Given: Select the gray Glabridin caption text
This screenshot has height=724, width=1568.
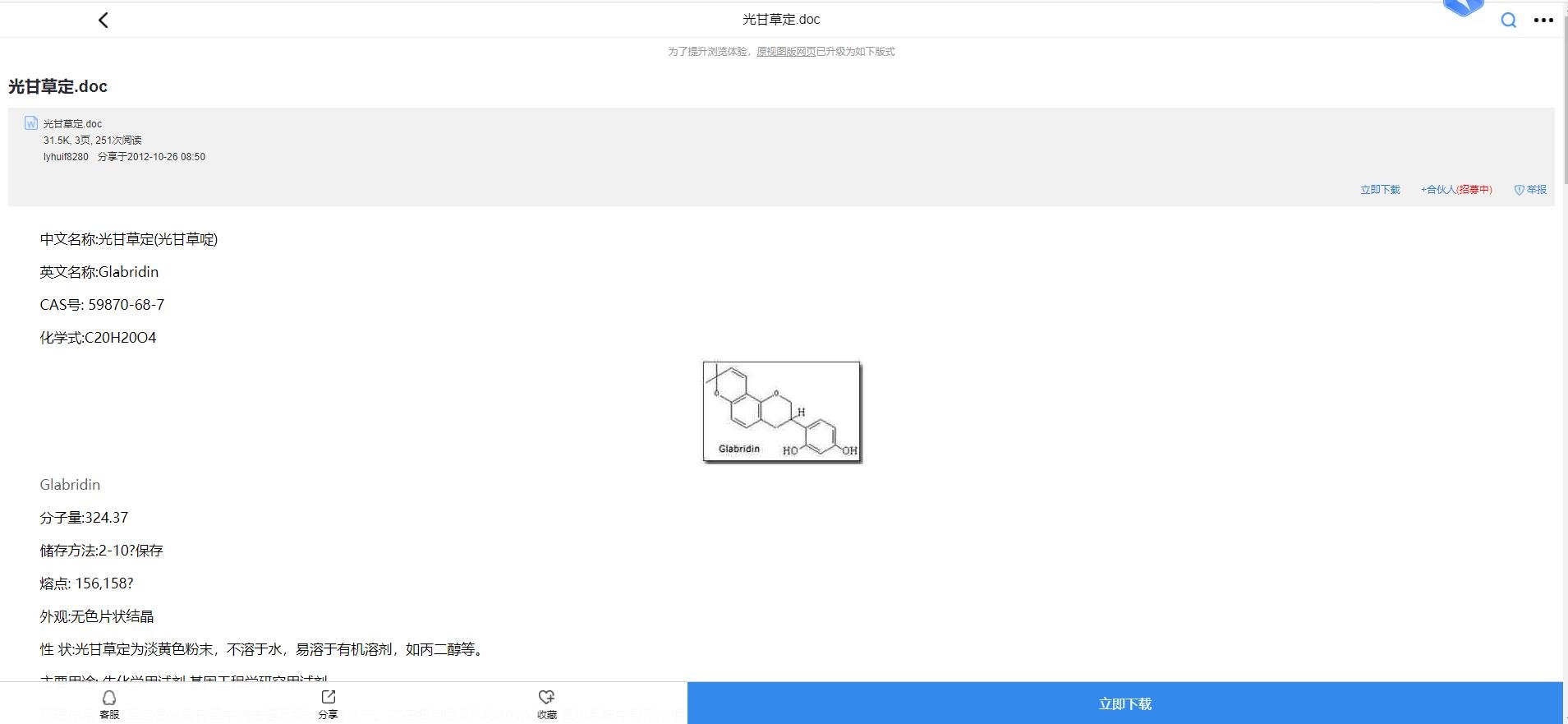Looking at the screenshot, I should [x=70, y=485].
